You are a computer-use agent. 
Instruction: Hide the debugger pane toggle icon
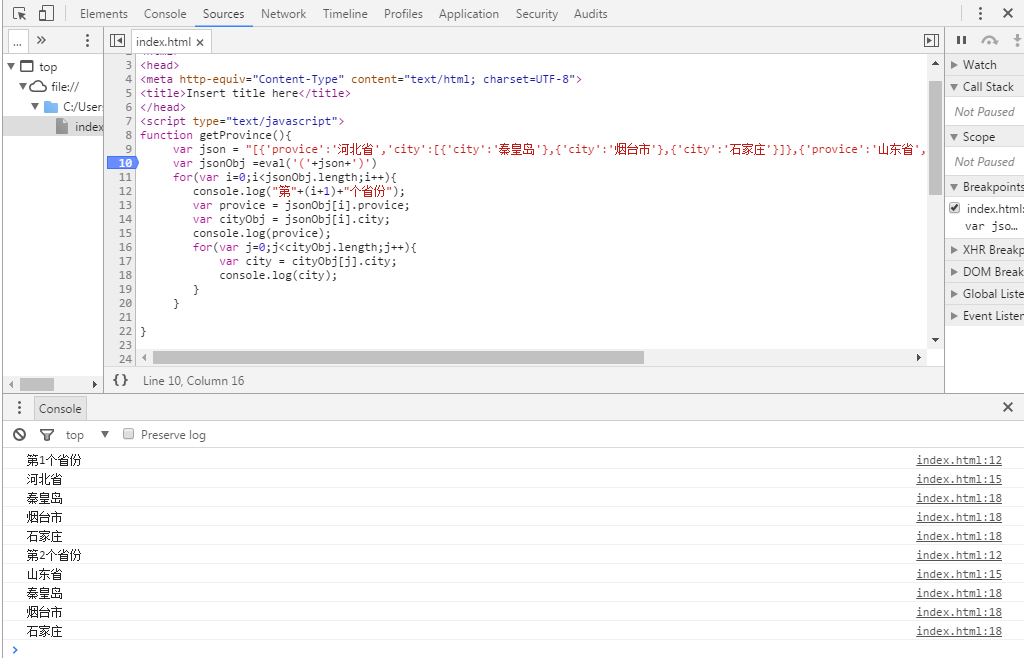[x=931, y=41]
